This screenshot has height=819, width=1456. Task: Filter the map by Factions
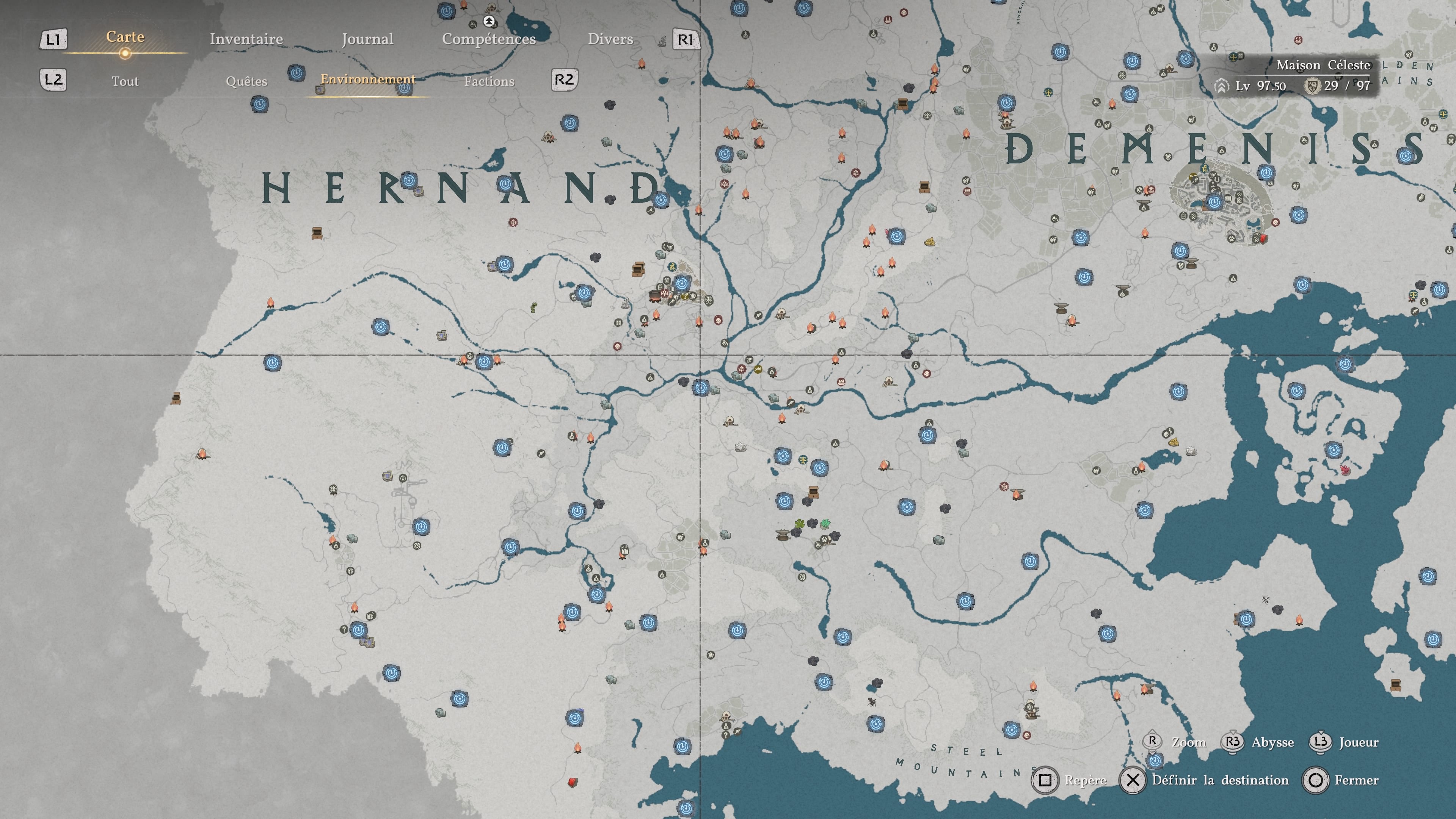coord(490,82)
